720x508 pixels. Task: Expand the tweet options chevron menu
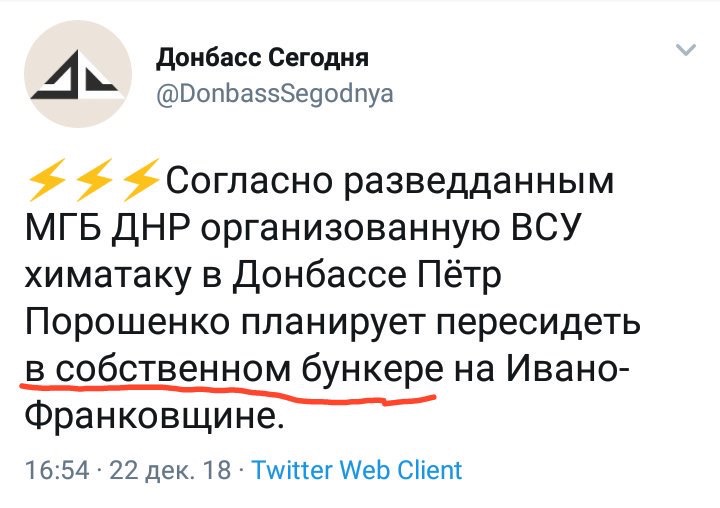685,49
